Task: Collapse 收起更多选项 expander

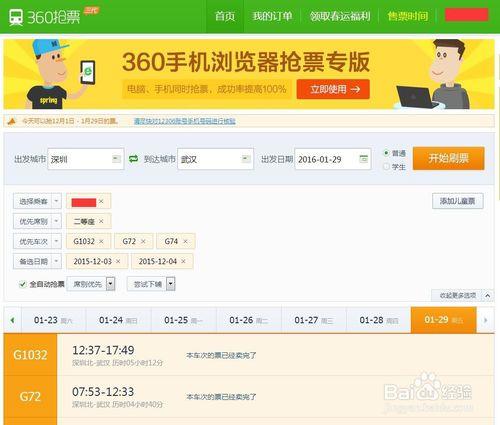Action: 463,295
